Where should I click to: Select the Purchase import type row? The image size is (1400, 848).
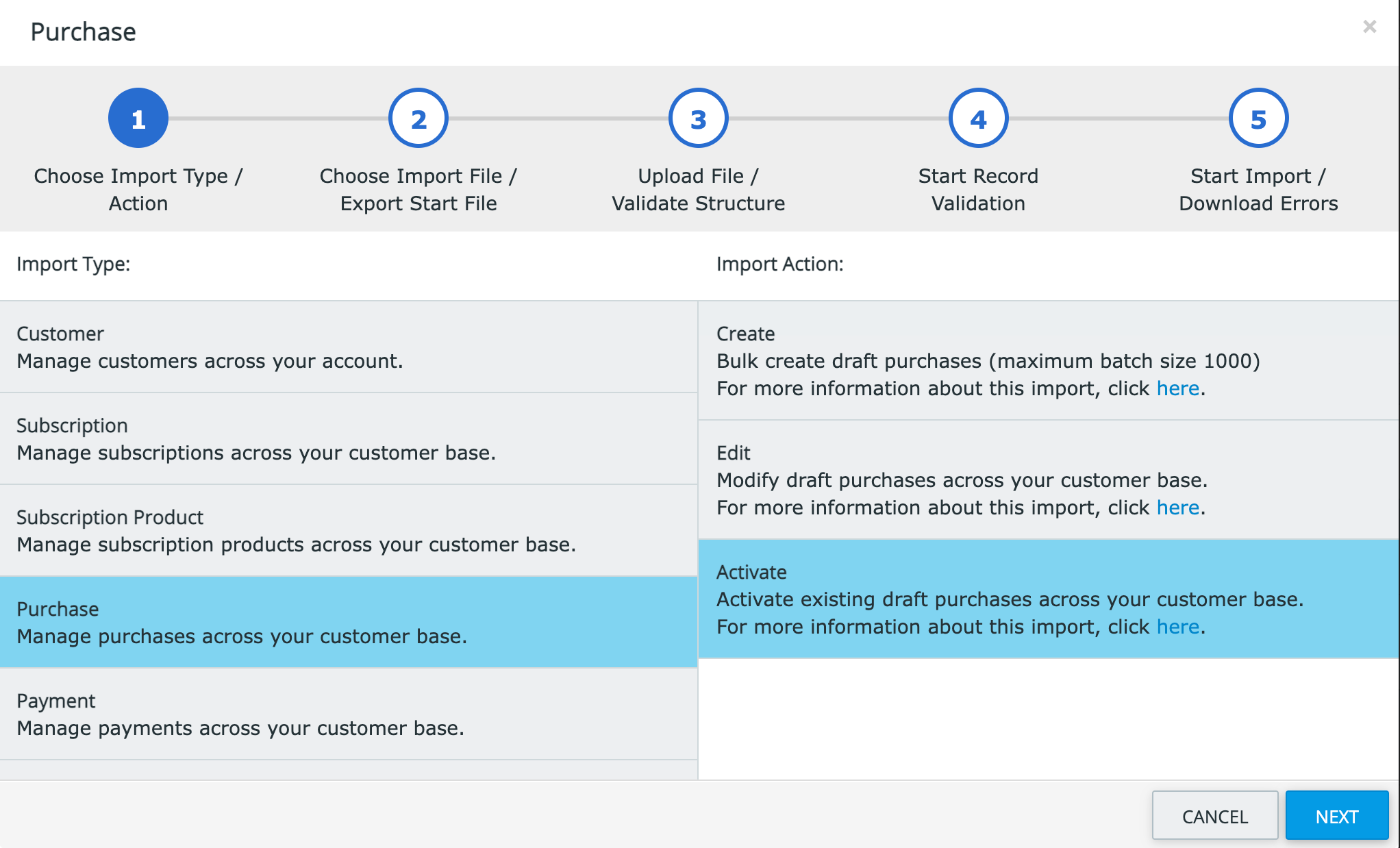[349, 623]
